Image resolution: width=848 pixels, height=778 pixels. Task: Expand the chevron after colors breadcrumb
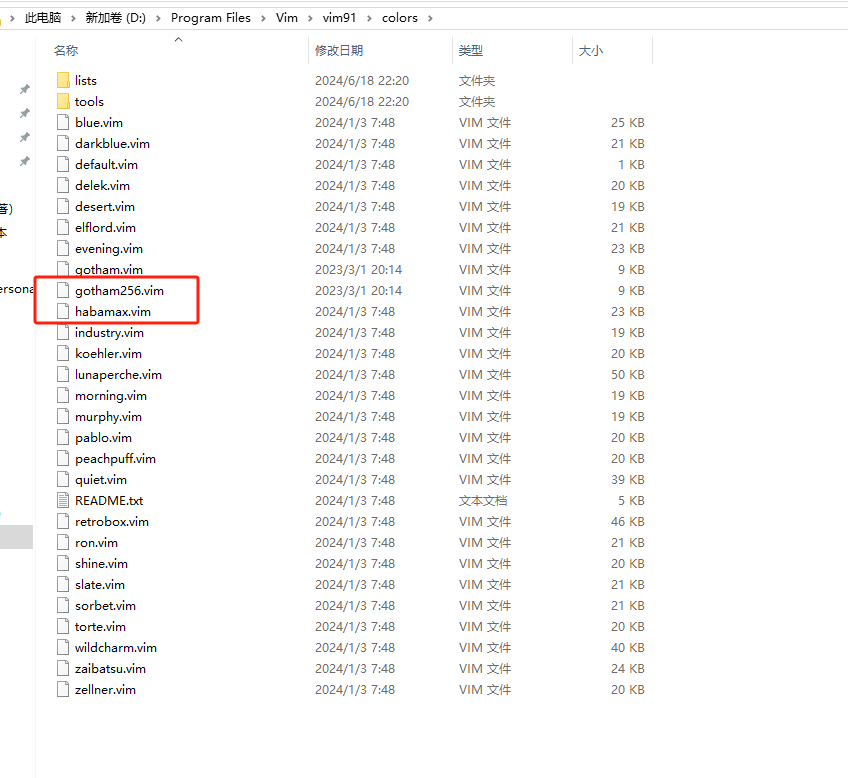click(430, 18)
